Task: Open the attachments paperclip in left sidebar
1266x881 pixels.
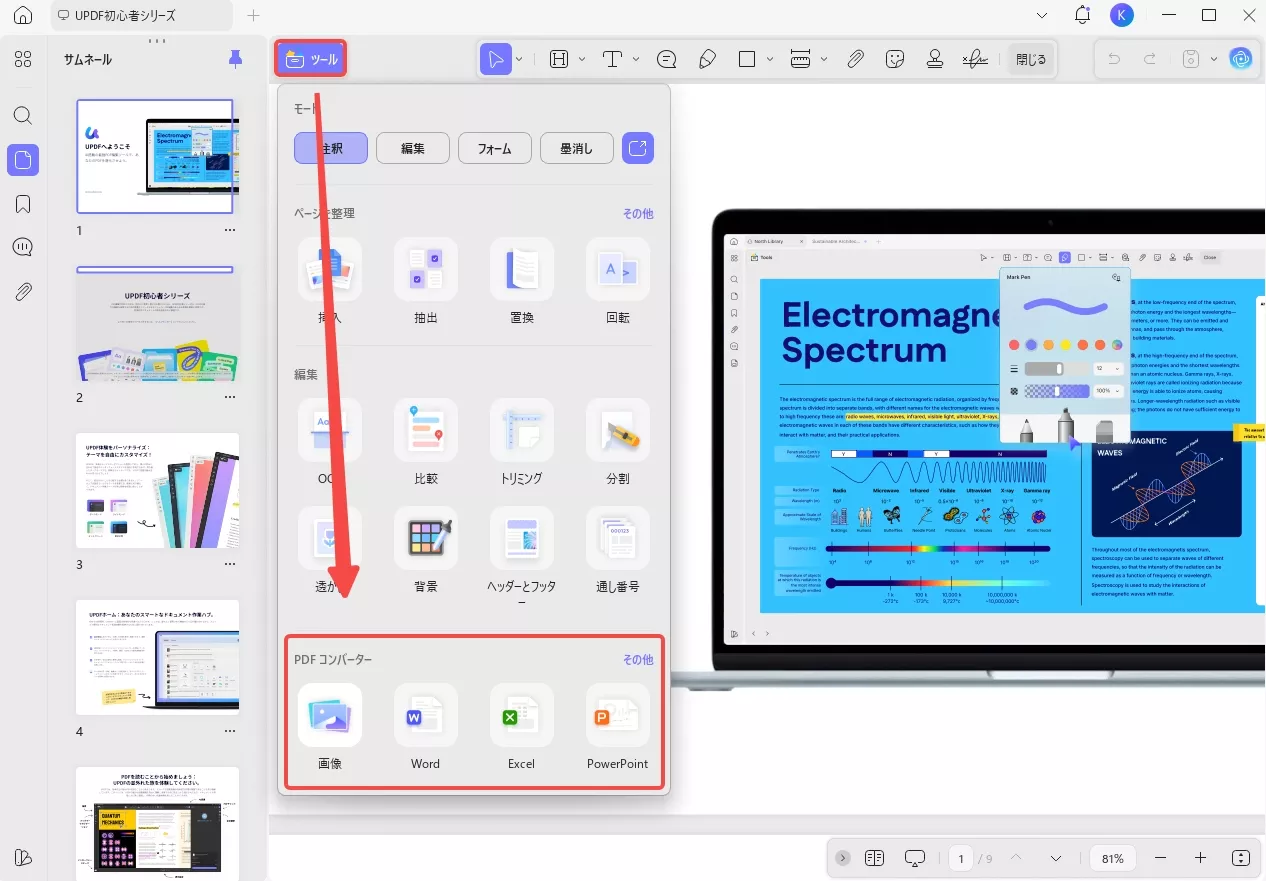Action: [x=23, y=292]
